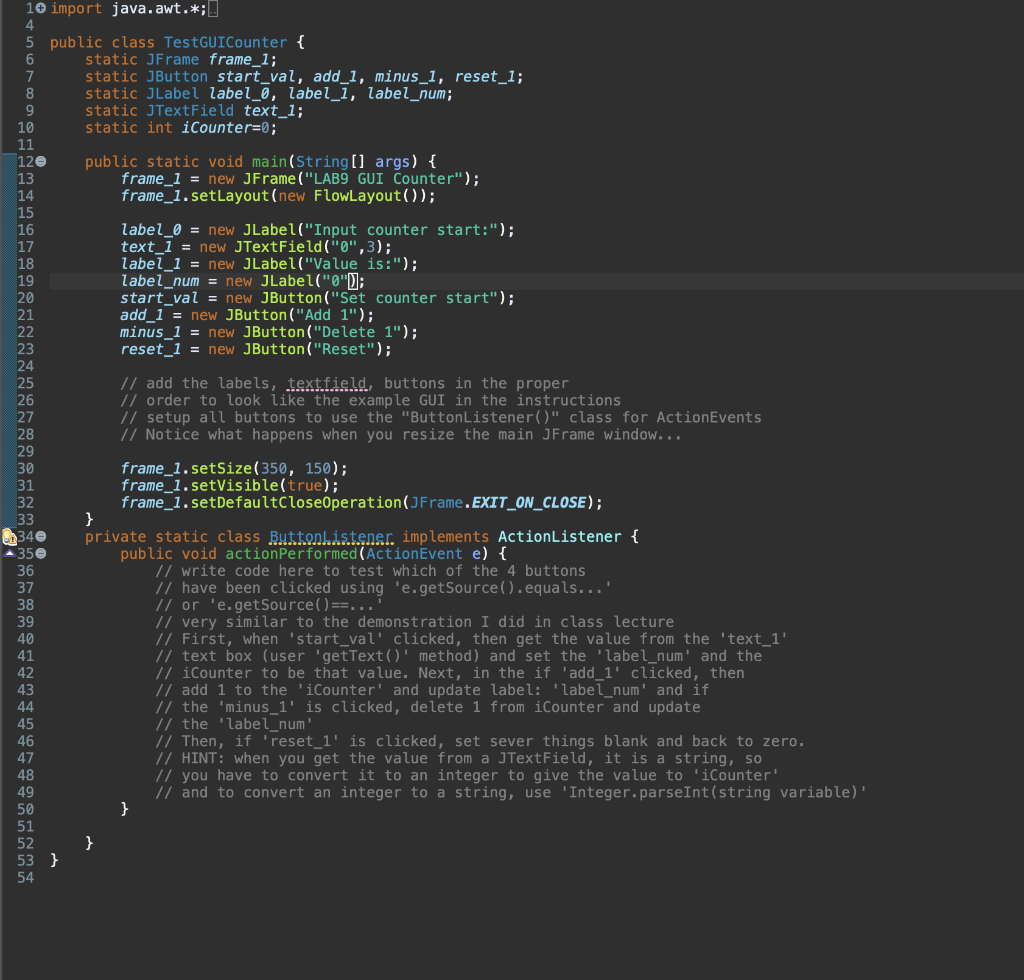Click the underlined textfield word in the comment

click(x=326, y=383)
